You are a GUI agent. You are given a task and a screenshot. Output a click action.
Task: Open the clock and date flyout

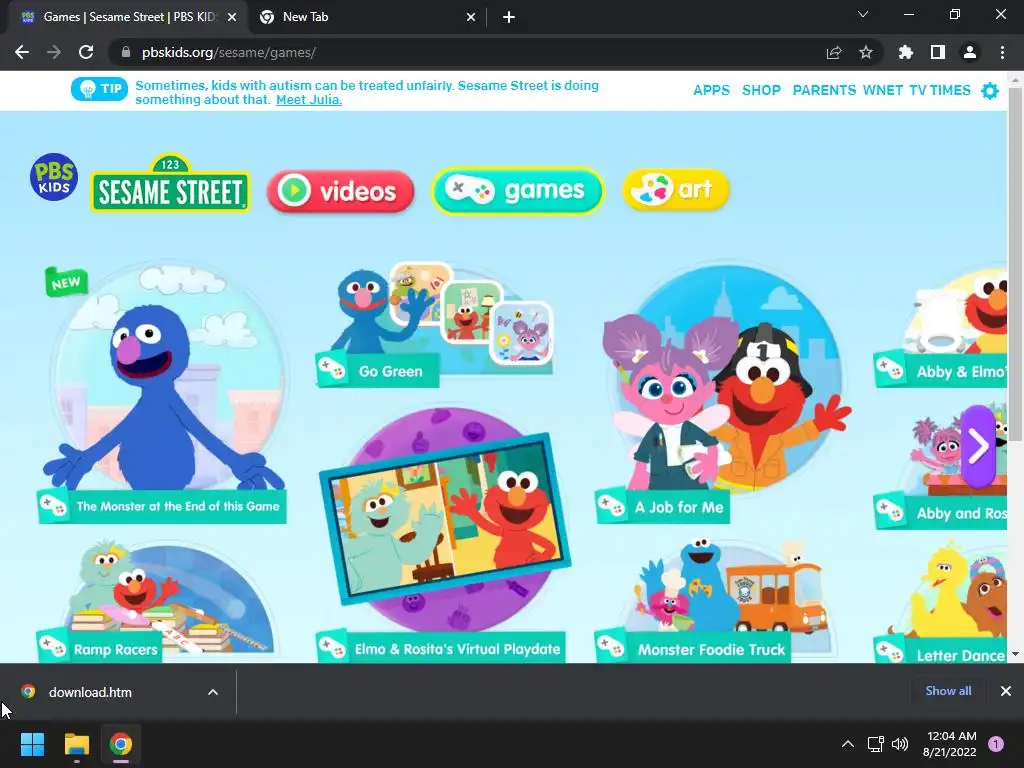[950, 744]
